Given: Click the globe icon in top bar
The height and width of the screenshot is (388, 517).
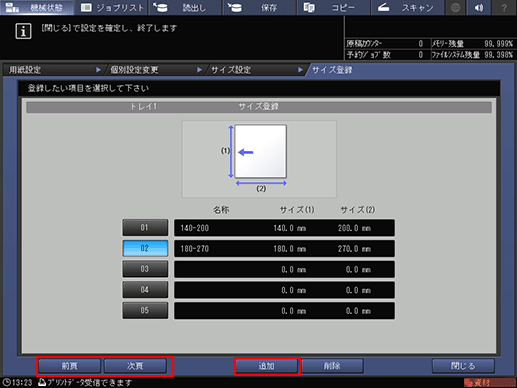Looking at the screenshot, I should [455, 7].
